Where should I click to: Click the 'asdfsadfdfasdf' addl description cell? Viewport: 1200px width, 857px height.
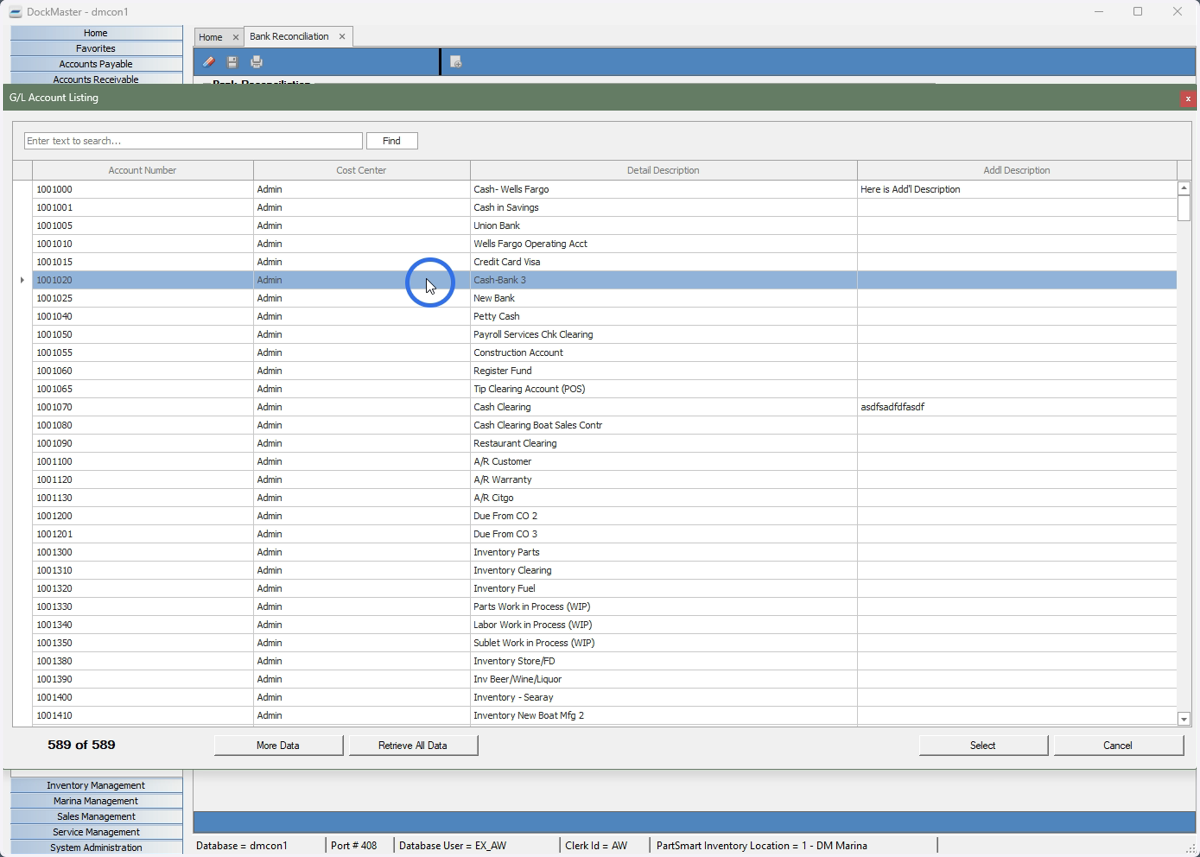[1017, 407]
